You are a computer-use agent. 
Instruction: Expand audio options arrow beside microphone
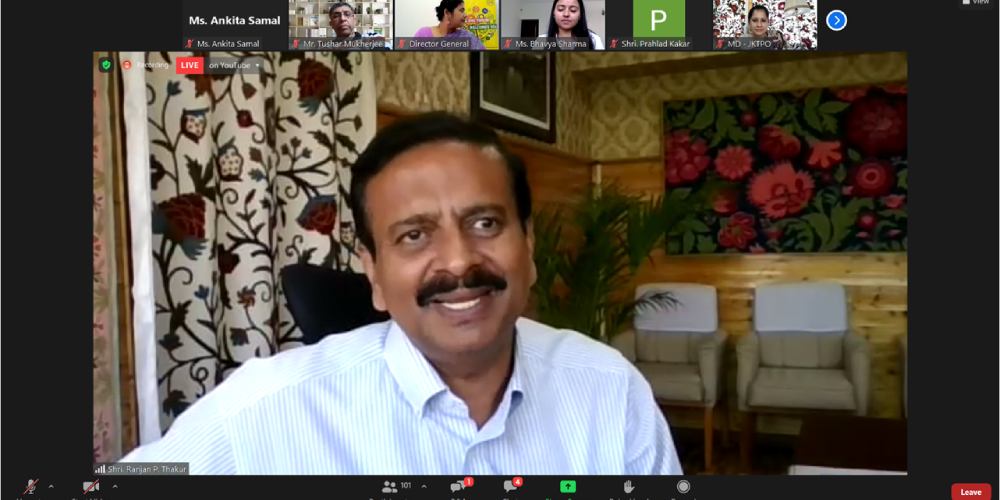click(51, 487)
